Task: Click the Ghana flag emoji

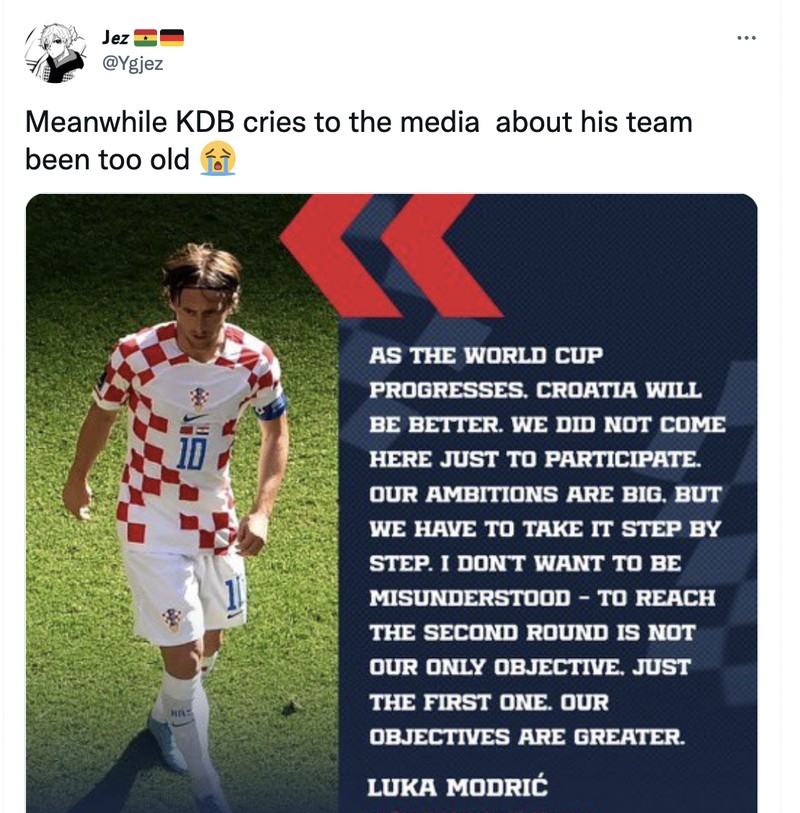Action: pyautogui.click(x=146, y=38)
